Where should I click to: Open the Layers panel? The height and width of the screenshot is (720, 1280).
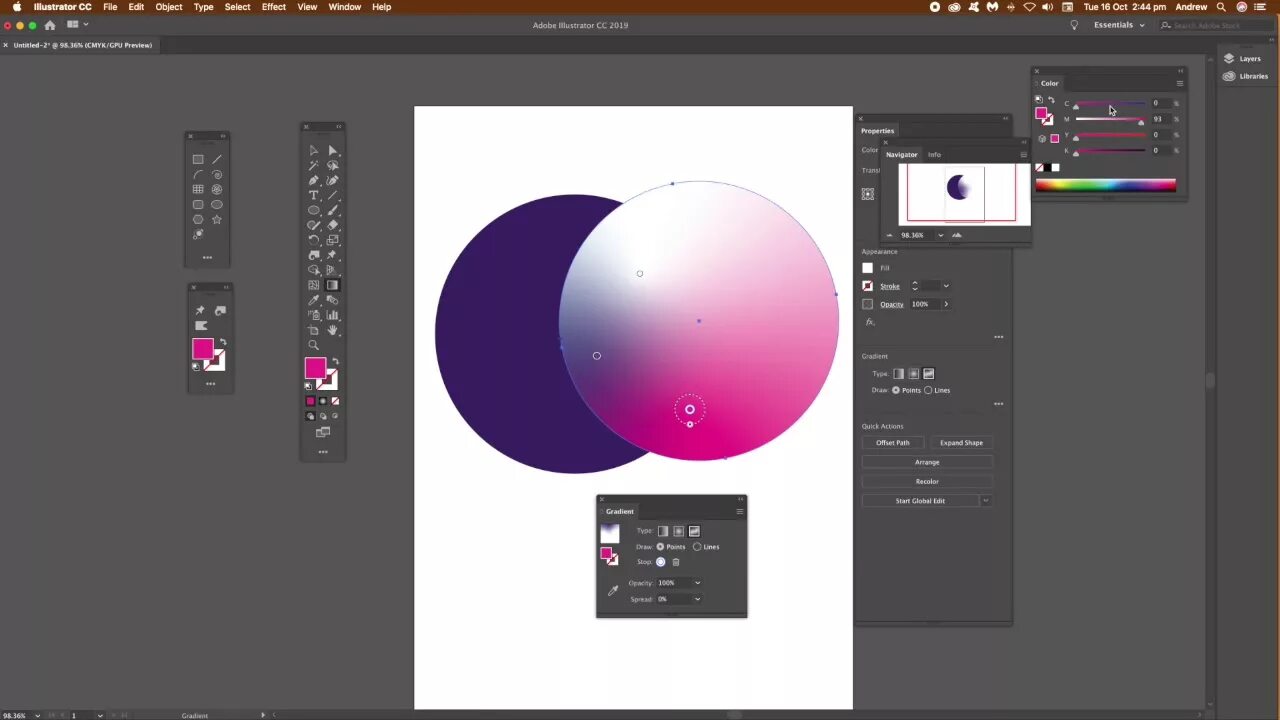click(1243, 59)
